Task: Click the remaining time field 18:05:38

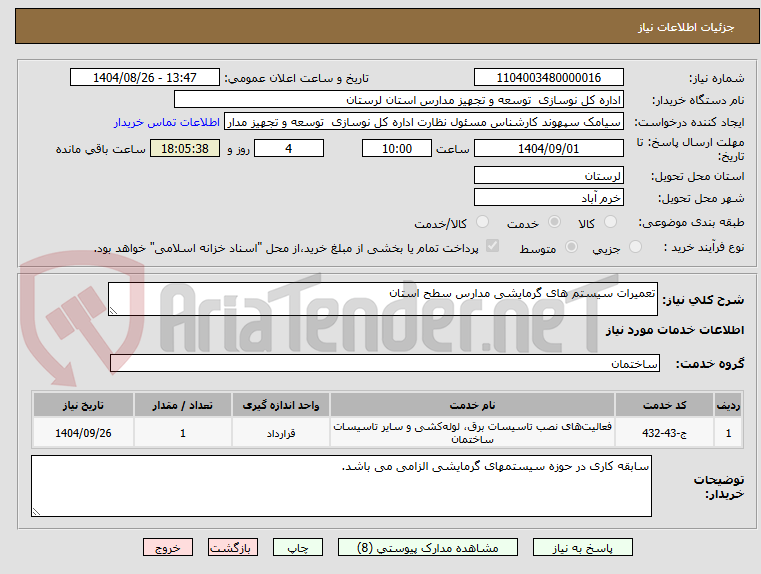Action: click(185, 148)
